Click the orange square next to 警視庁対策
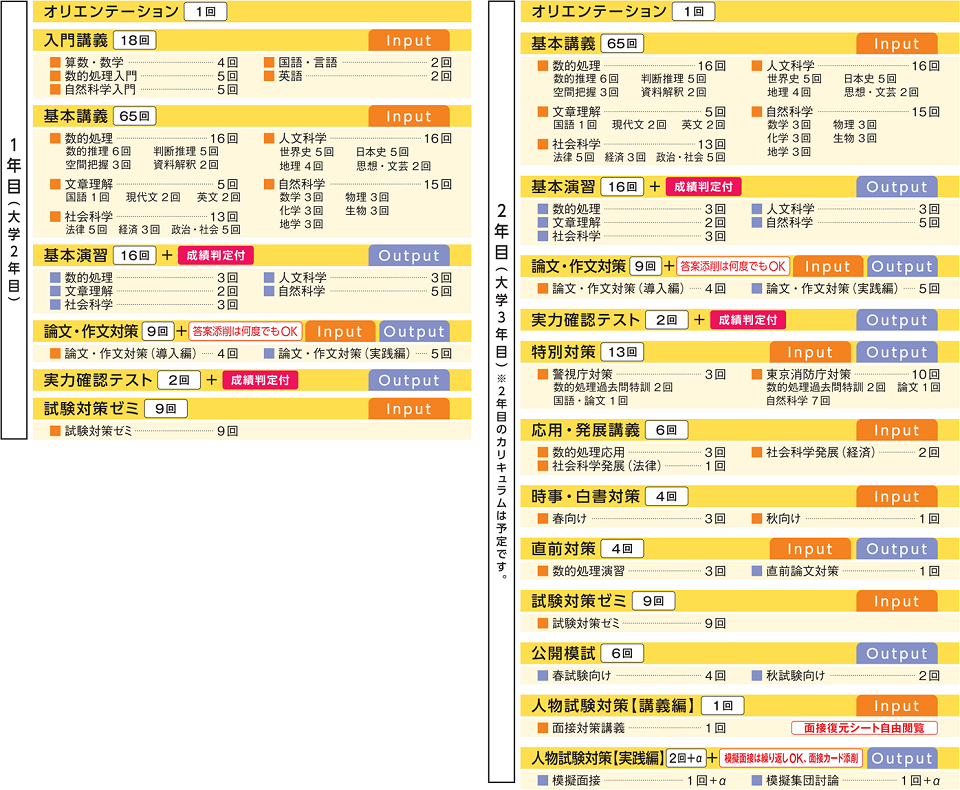Screen dimensions: 960x790 pos(543,374)
